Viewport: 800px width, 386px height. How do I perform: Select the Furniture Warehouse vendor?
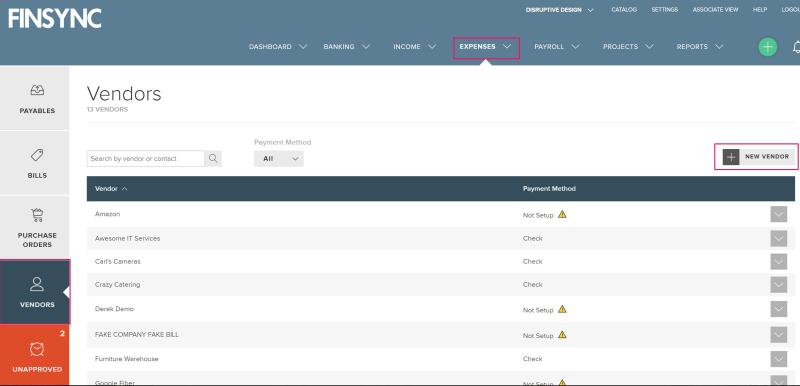click(127, 359)
